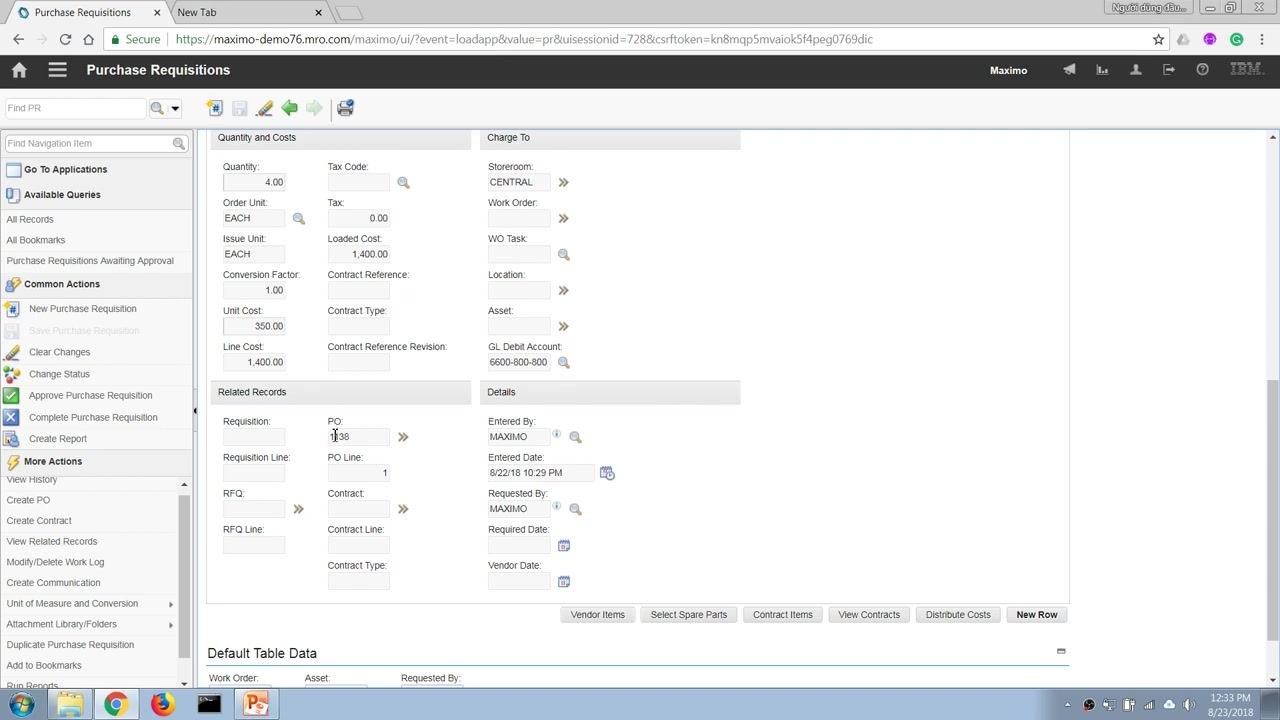
Task: Click main page vertical scrollbar
Action: tap(1272, 510)
